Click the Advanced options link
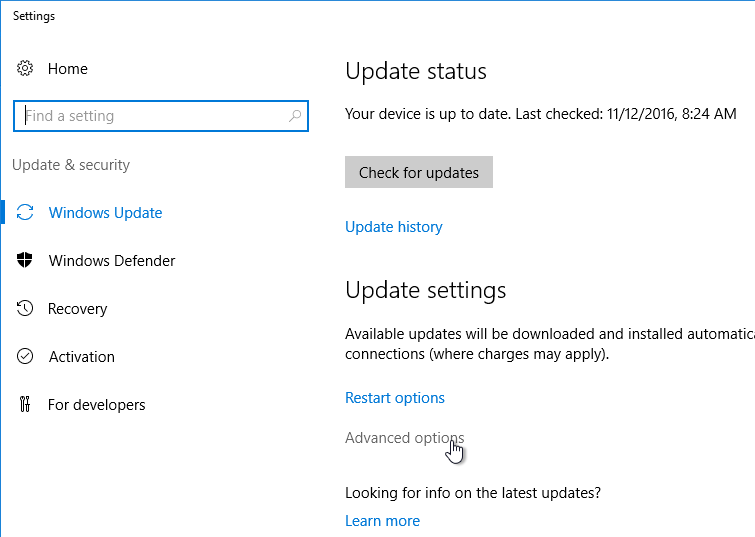The image size is (755, 537). pyautogui.click(x=404, y=438)
